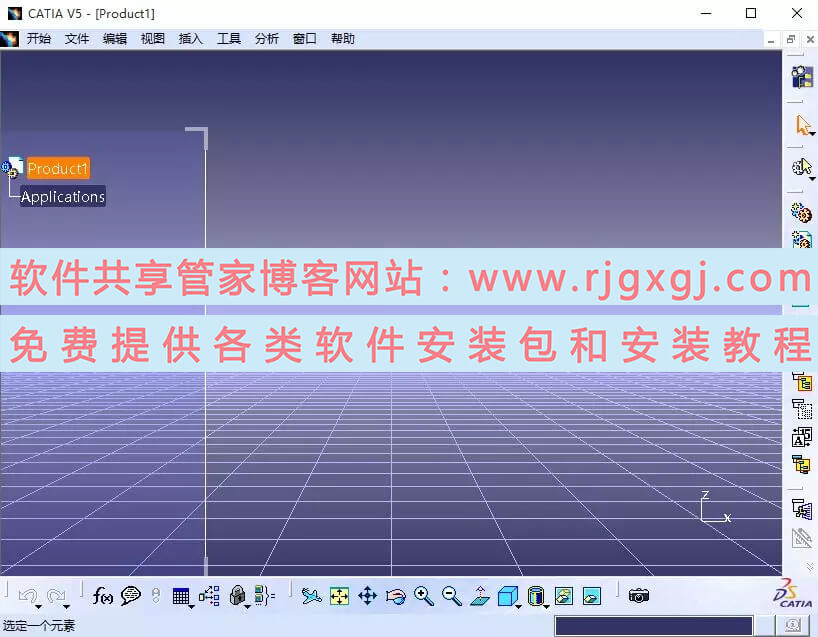Click the lower yellow stacked-boxes icon
This screenshot has width=818, height=637.
click(802, 464)
